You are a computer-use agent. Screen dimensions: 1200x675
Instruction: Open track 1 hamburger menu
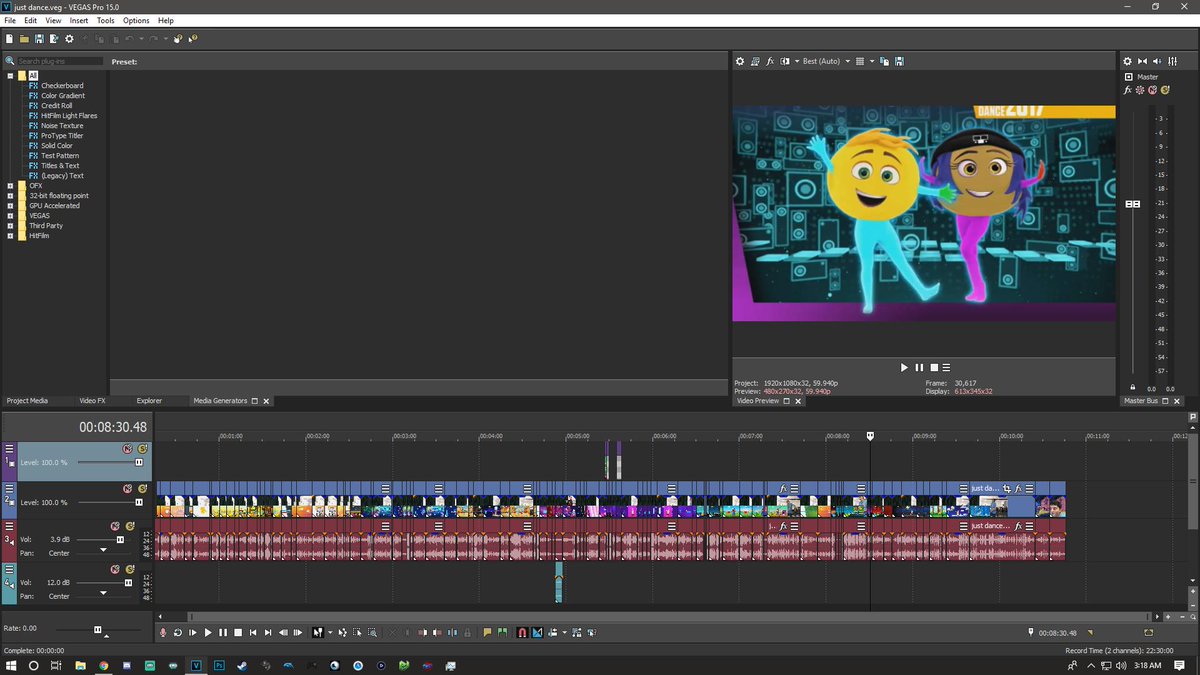(9, 449)
